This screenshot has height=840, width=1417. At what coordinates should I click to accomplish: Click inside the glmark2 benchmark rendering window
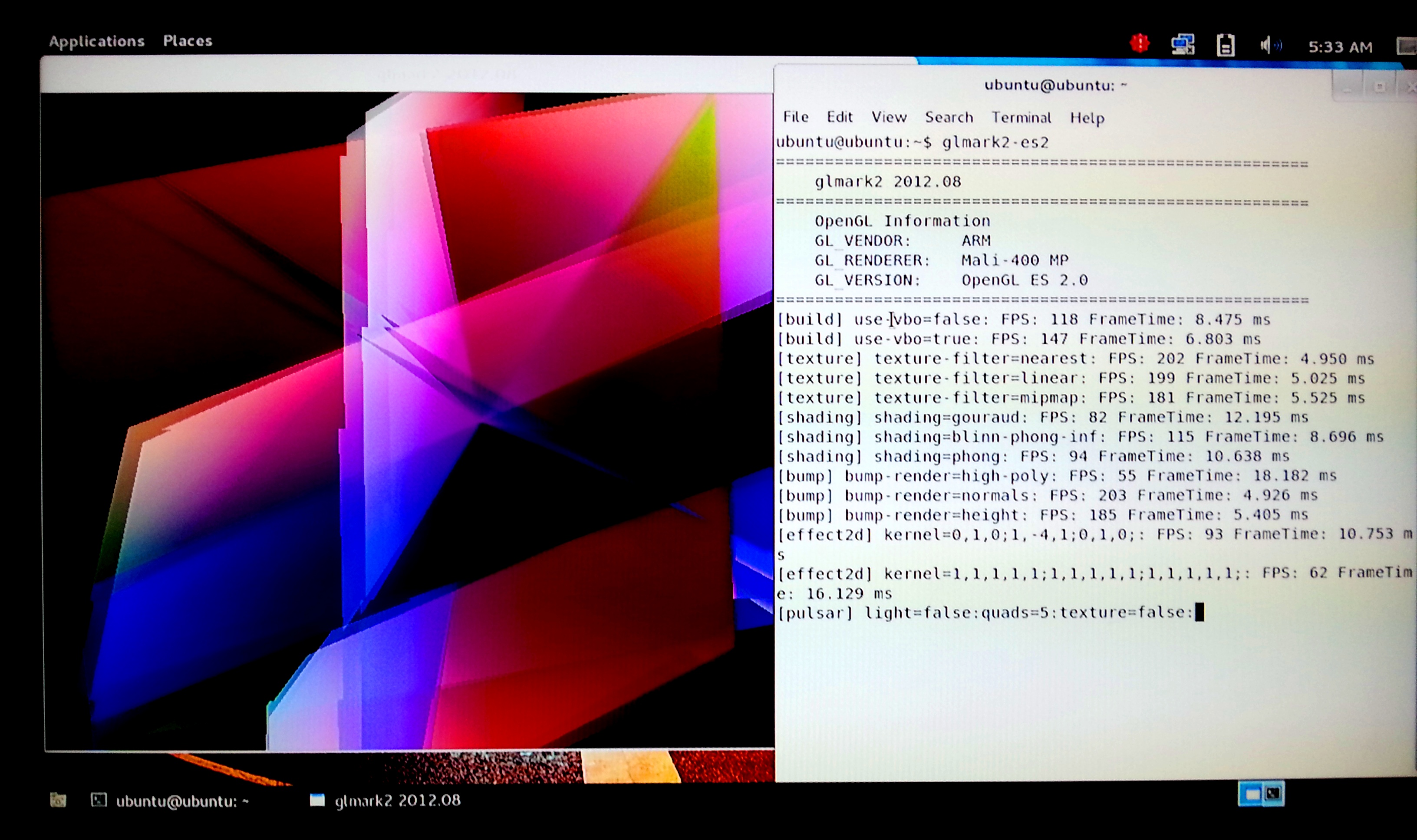click(x=396, y=396)
